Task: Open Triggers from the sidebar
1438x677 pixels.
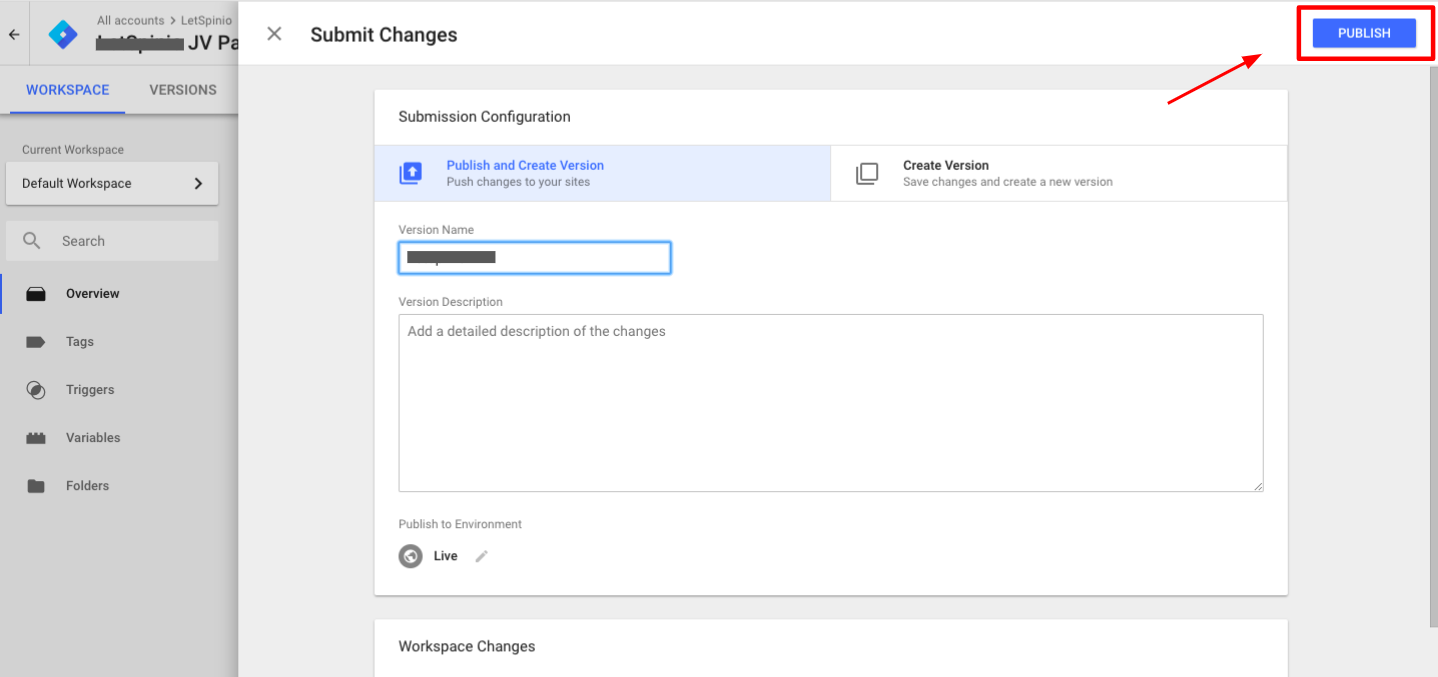Action: (90, 390)
